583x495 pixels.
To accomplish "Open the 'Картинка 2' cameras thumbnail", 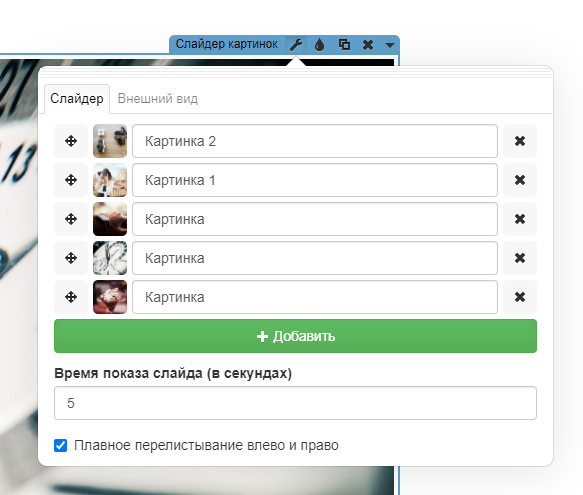I will click(110, 141).
